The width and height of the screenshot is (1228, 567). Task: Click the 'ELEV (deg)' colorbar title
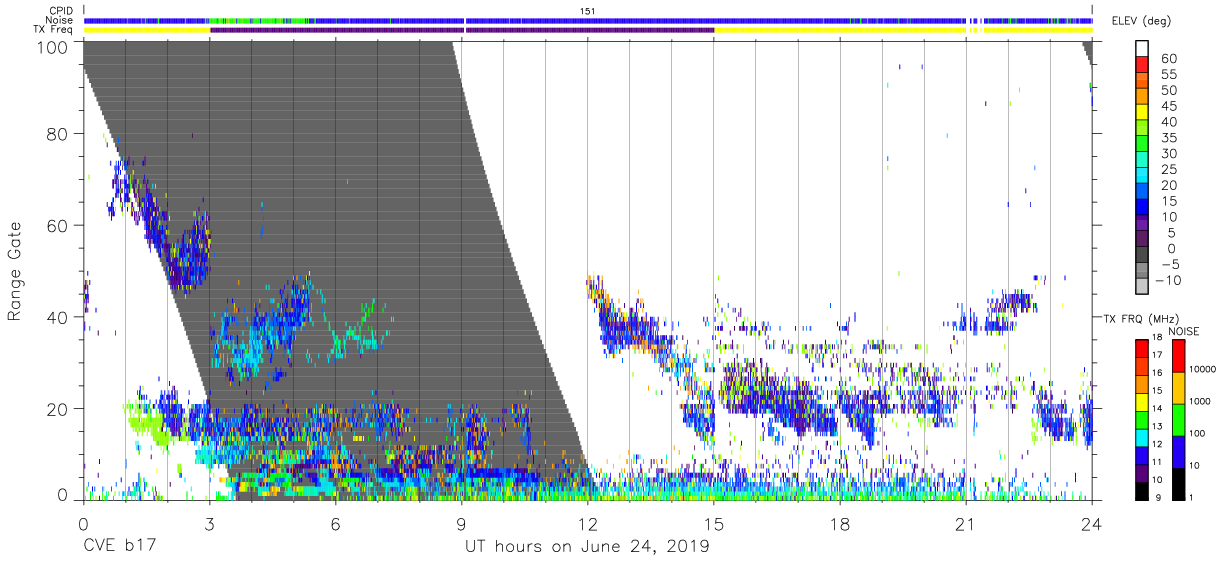point(1141,21)
